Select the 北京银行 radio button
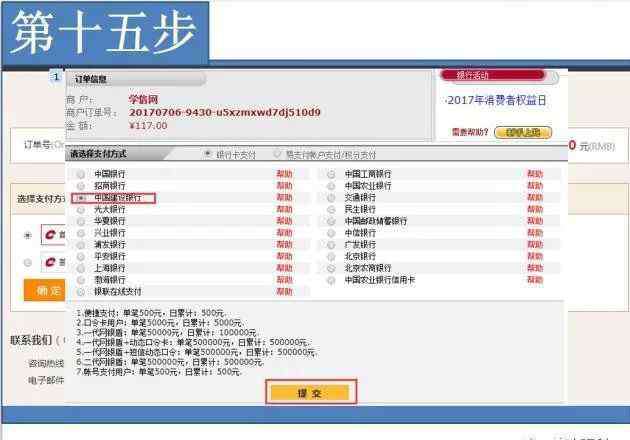This screenshot has height=440, width=630. [x=331, y=256]
